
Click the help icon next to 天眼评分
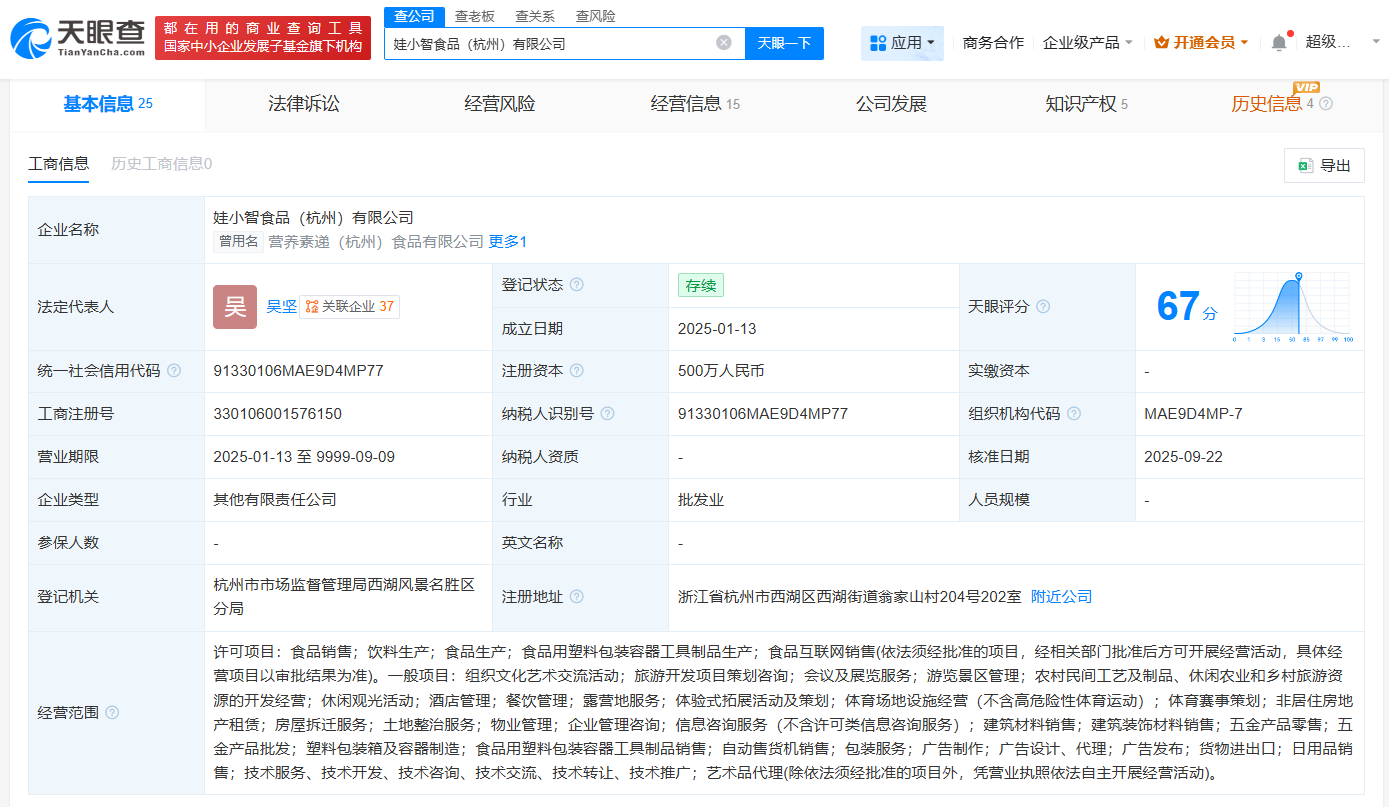pos(1043,306)
